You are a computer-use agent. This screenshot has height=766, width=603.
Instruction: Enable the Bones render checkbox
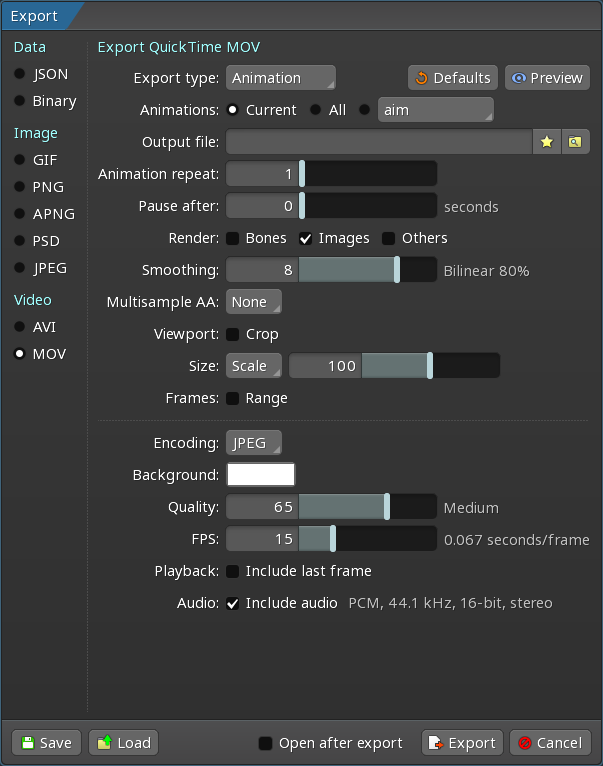(232, 238)
